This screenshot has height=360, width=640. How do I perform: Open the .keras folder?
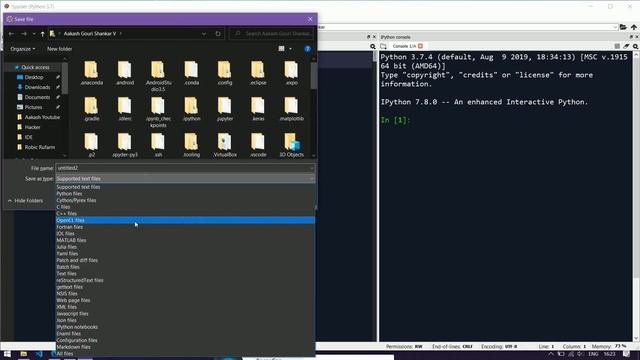click(258, 109)
